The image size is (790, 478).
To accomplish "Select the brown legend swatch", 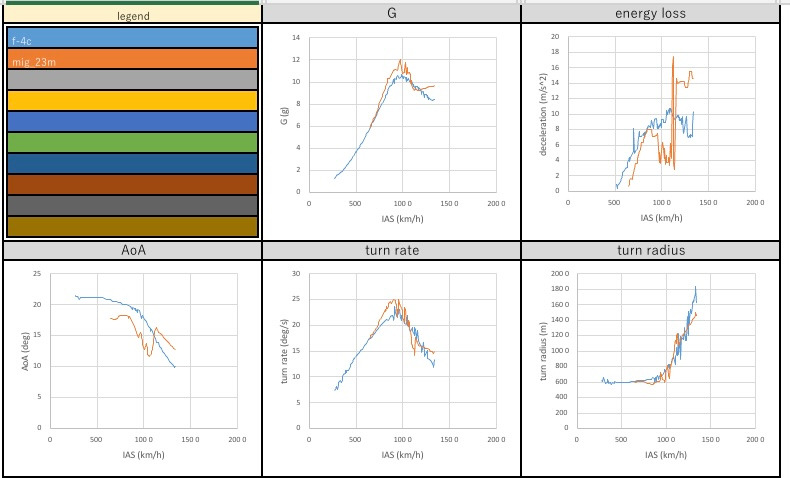I will click(x=132, y=184).
